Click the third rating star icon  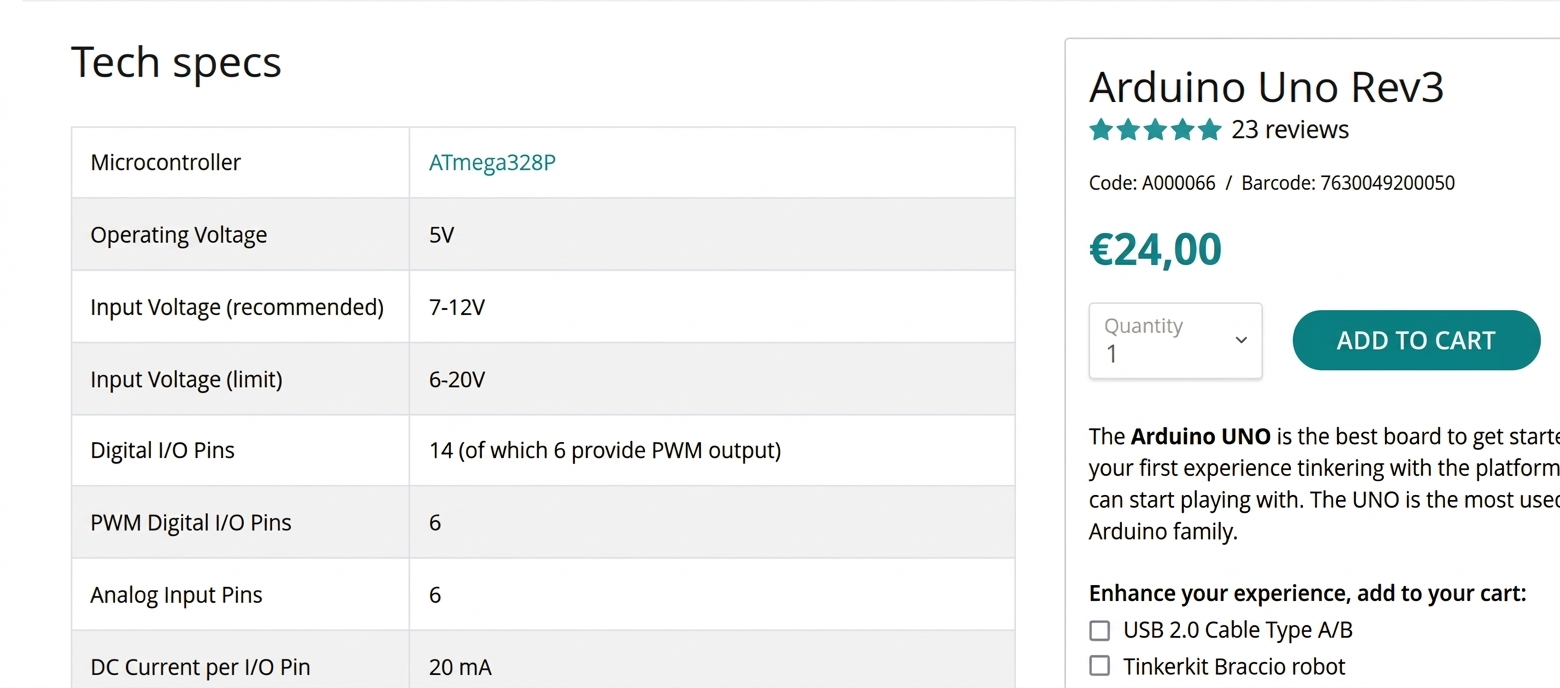[x=1156, y=130]
